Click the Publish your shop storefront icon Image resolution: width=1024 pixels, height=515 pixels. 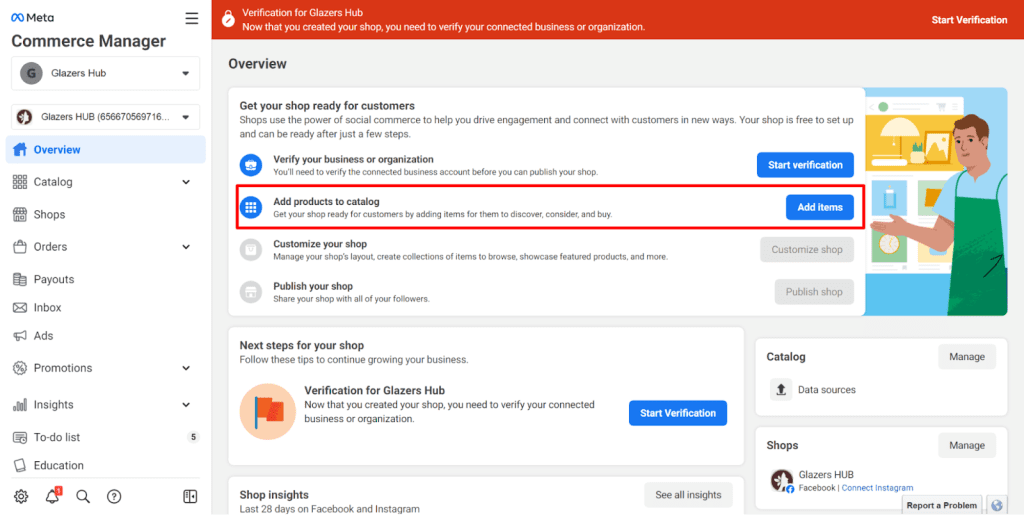pos(251,292)
